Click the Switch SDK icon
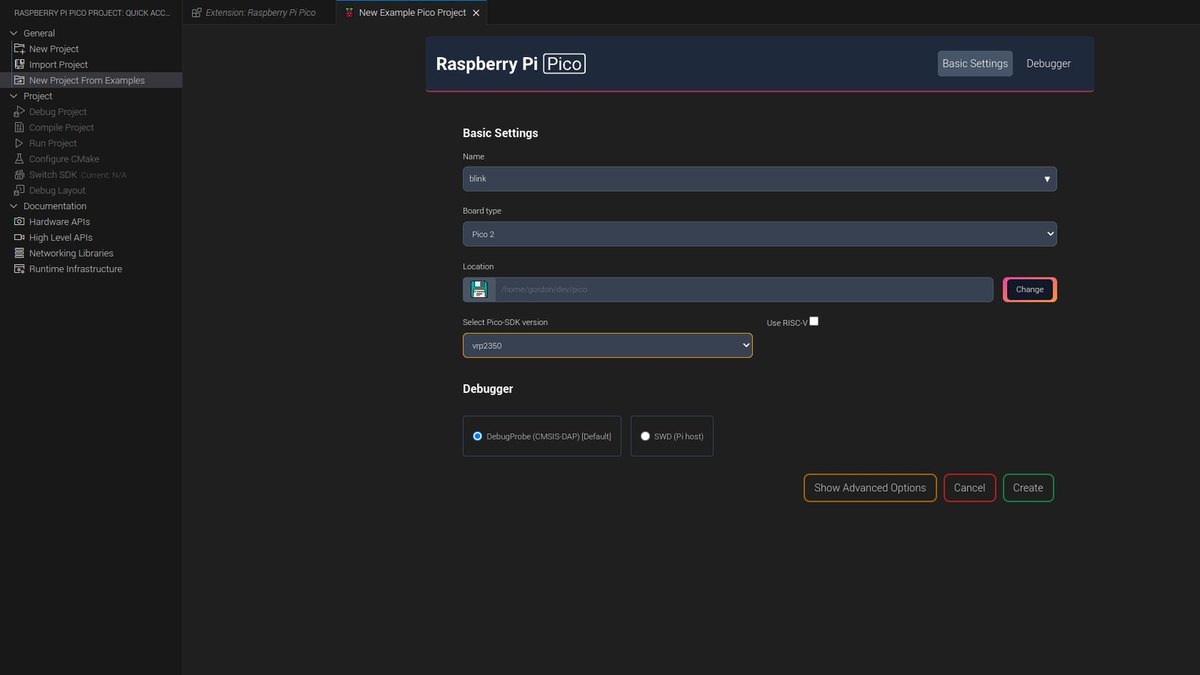 19,174
